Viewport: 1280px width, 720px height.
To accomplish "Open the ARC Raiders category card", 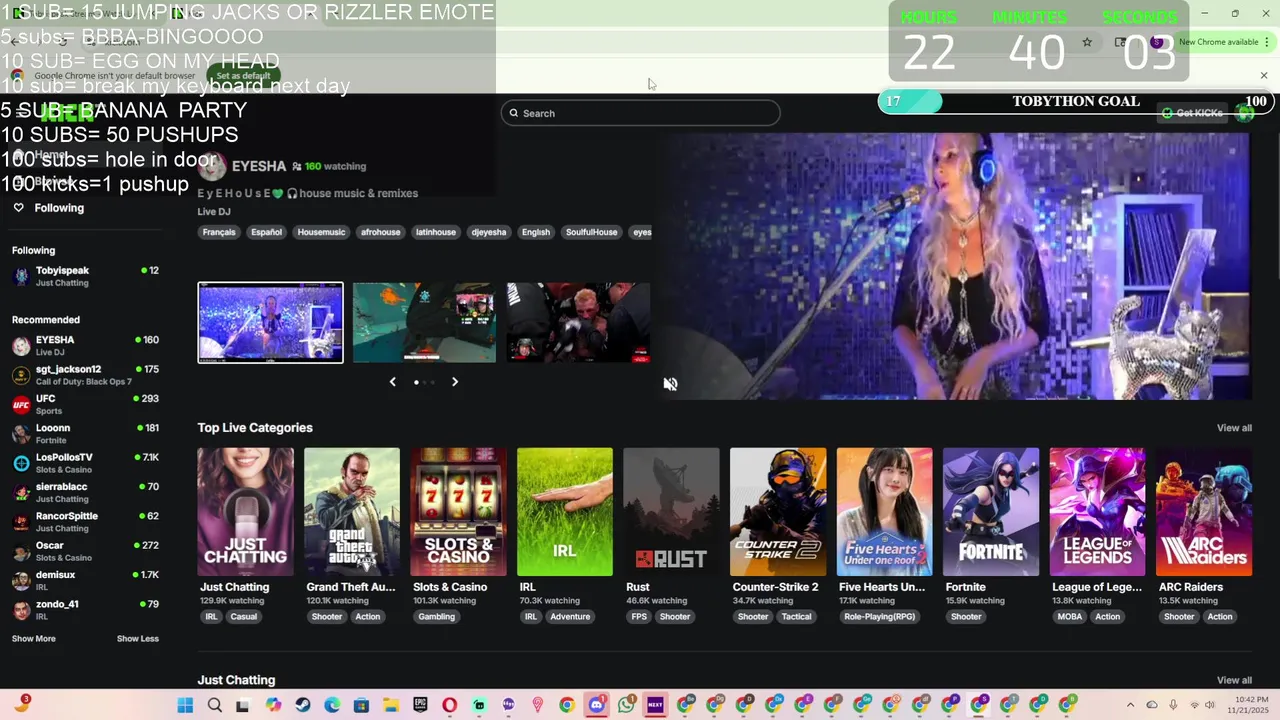I will pyautogui.click(x=1204, y=512).
